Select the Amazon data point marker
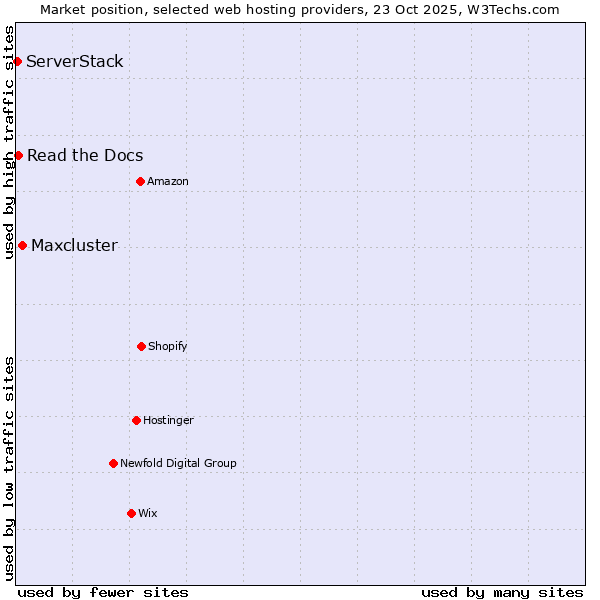The width and height of the screenshot is (600, 600). point(140,181)
